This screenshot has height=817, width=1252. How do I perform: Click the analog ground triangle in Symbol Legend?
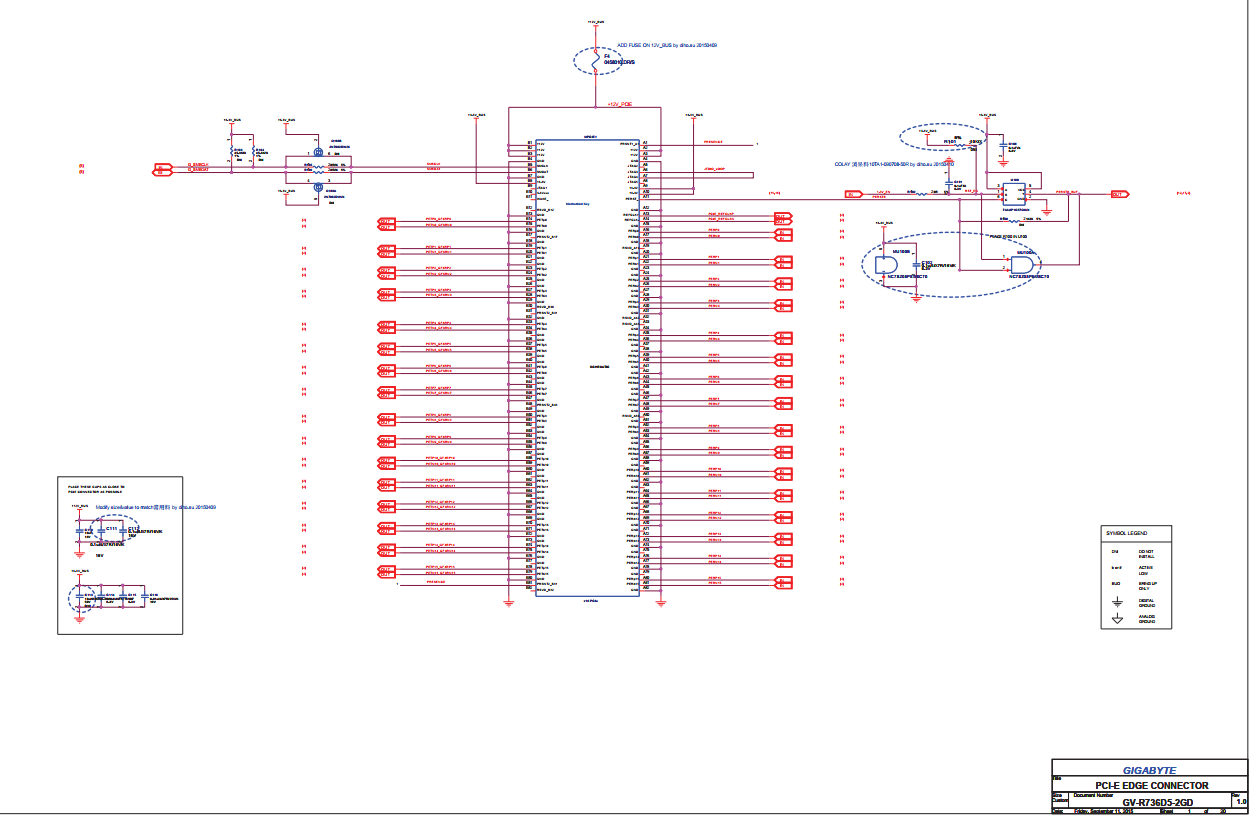[x=1117, y=620]
